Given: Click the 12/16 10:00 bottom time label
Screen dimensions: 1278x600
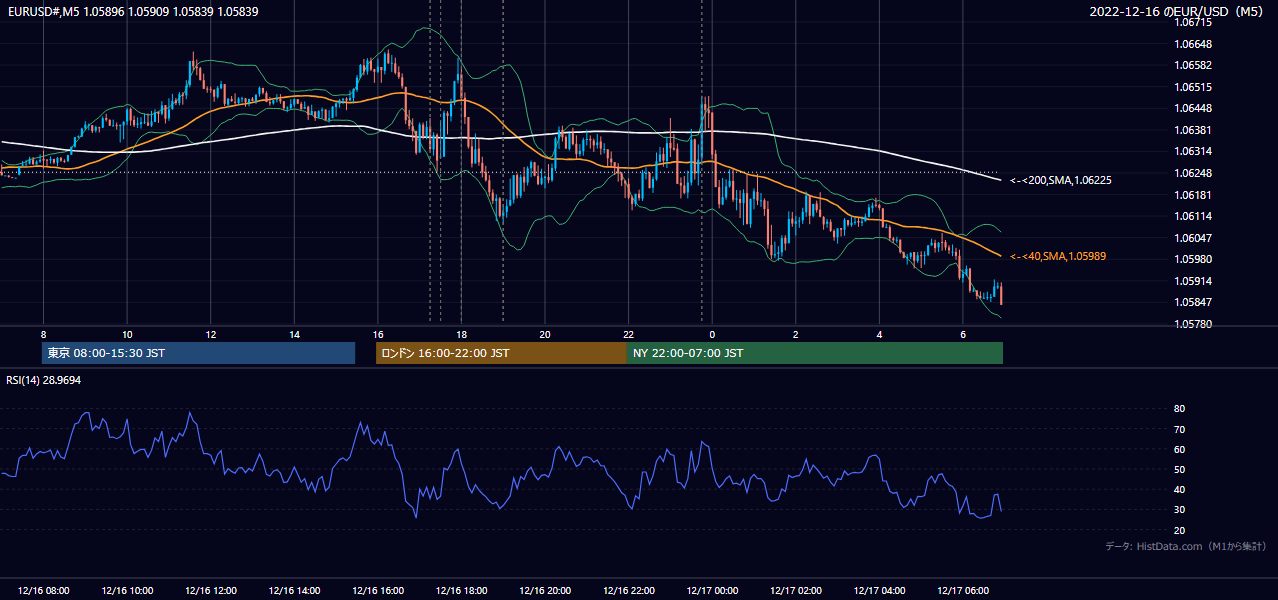Looking at the screenshot, I should [127, 591].
